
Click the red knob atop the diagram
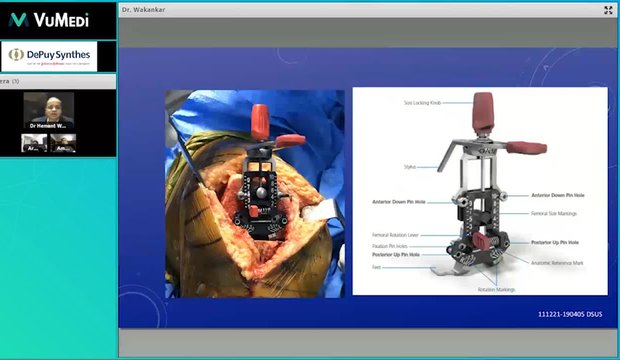point(483,112)
